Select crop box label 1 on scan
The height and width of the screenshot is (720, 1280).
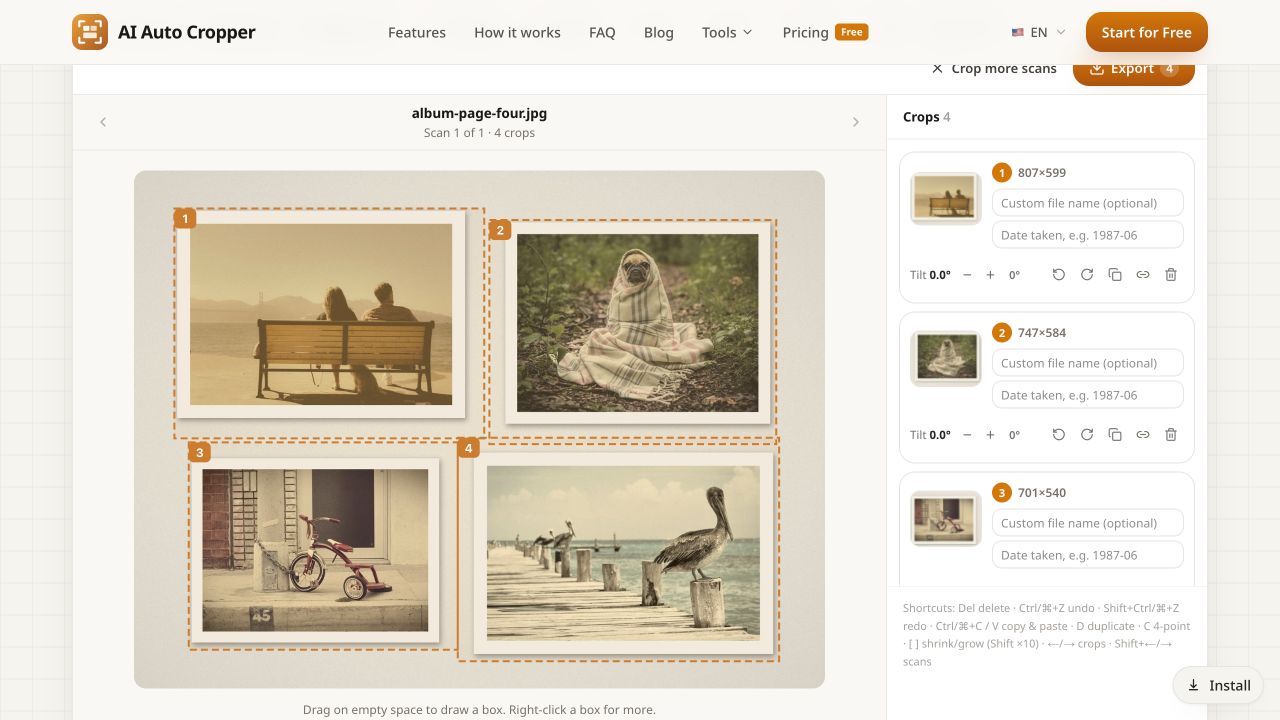(184, 218)
